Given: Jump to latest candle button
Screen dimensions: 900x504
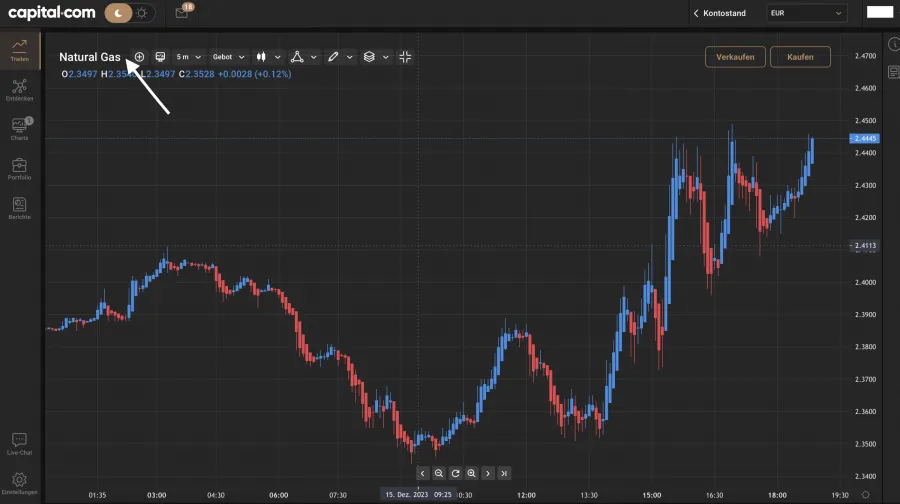Looking at the screenshot, I should [x=504, y=474].
